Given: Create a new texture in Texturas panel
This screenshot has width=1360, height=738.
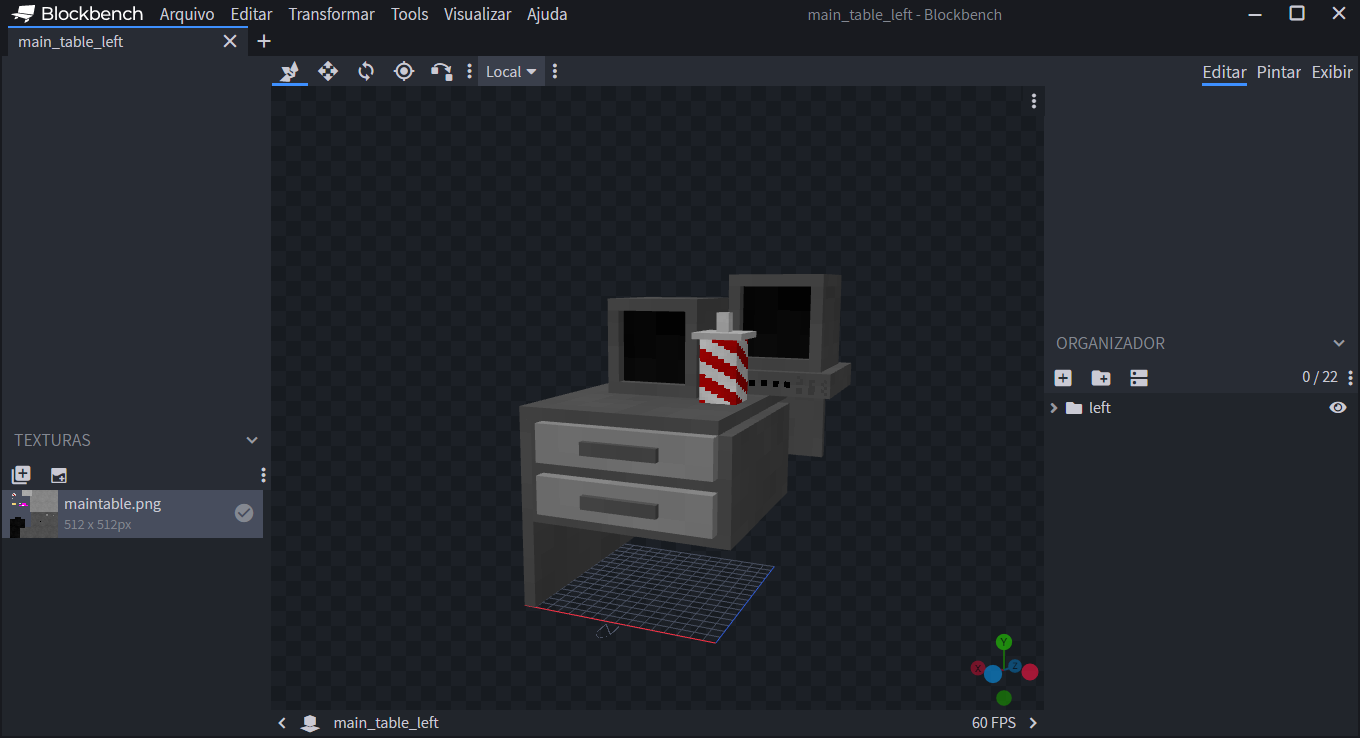Looking at the screenshot, I should [x=21, y=474].
